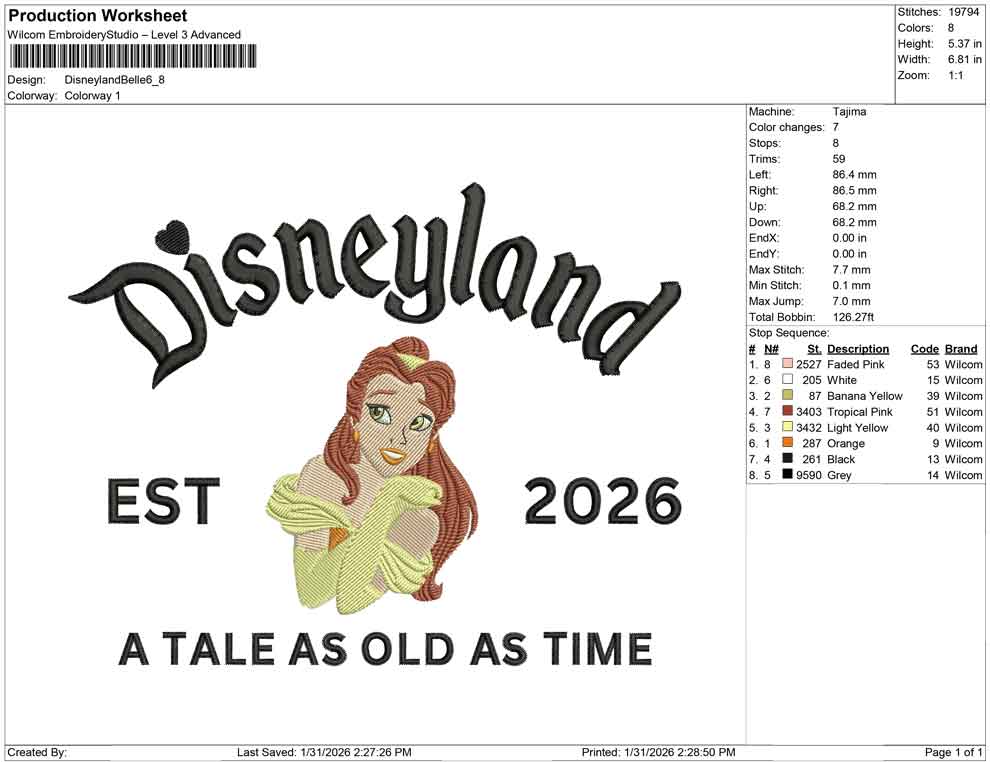The width and height of the screenshot is (990, 762).
Task: Click the Colors value '8' in header
Action: [951, 28]
